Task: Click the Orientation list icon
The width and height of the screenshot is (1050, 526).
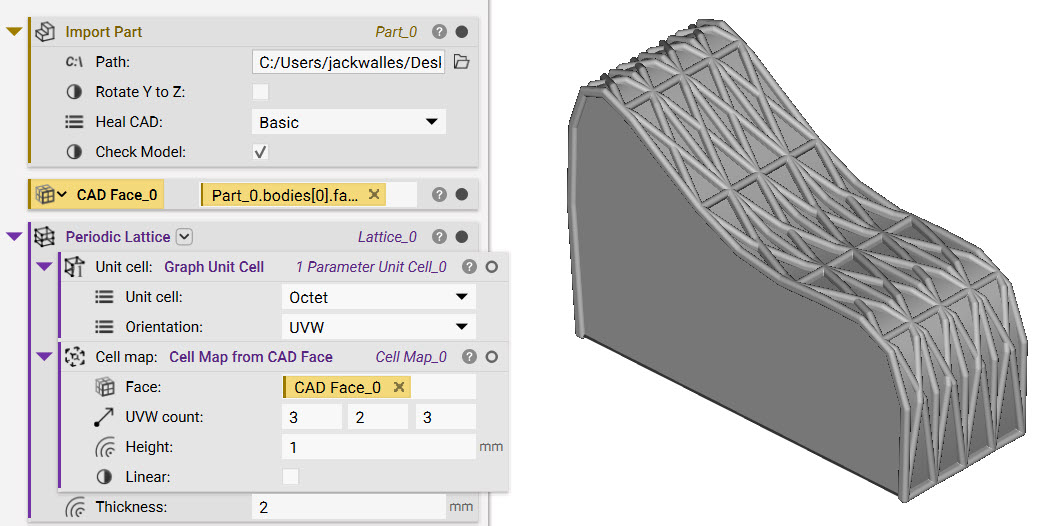Action: (104, 327)
